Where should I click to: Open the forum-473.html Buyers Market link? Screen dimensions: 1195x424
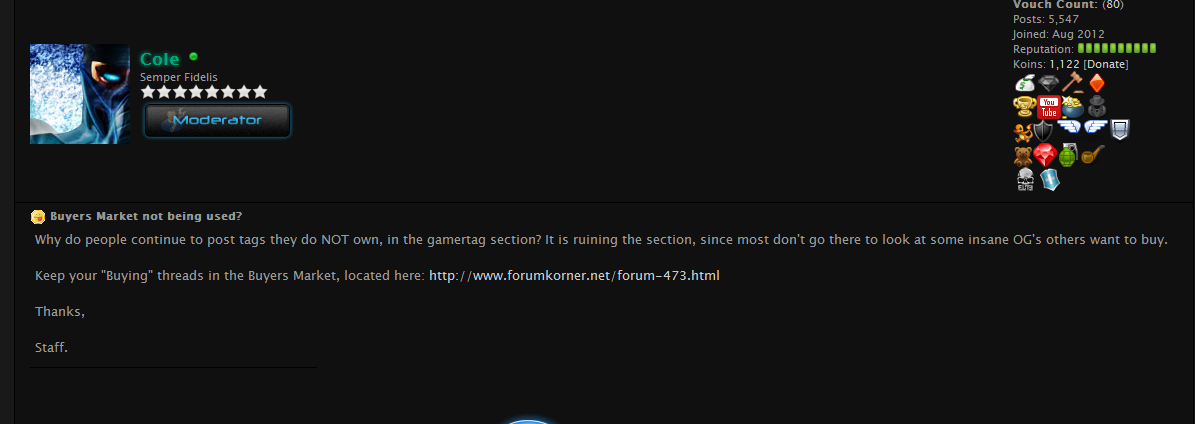click(574, 275)
